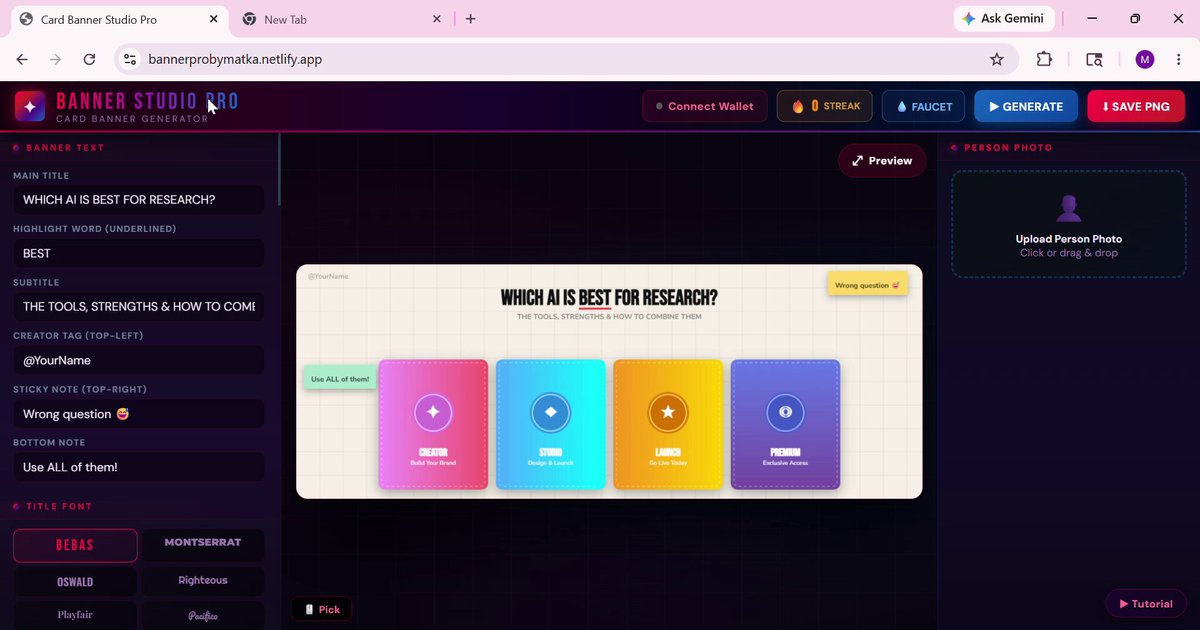Click the Sticky Note input field
Screen dimensions: 1200x630
click(139, 414)
